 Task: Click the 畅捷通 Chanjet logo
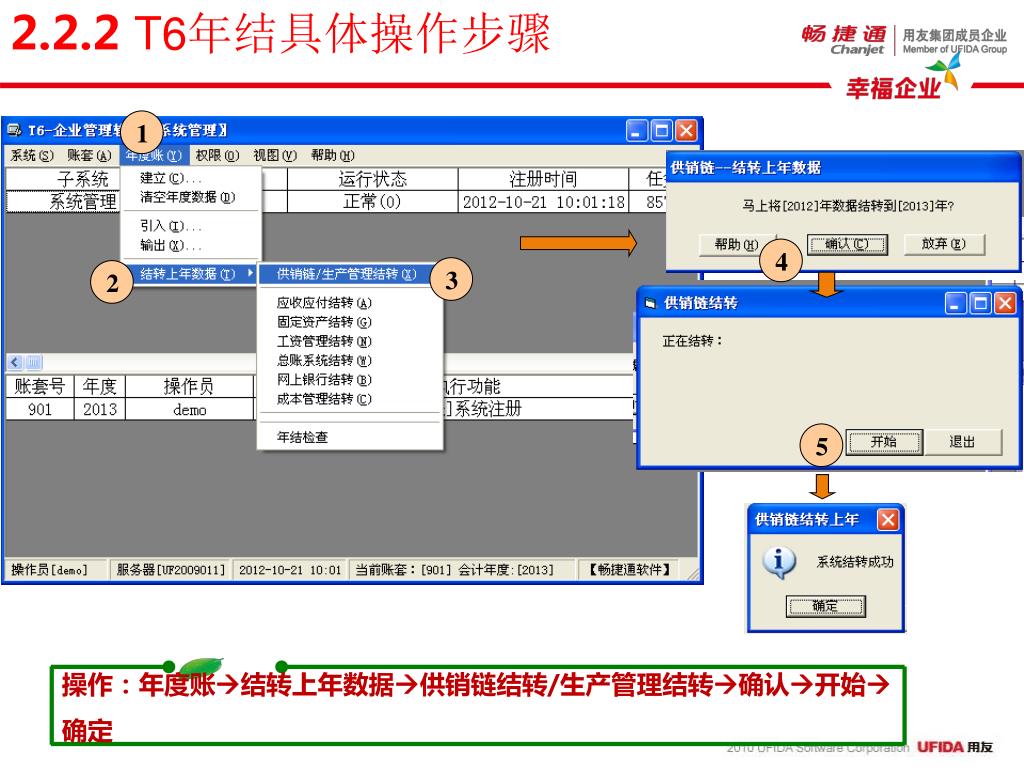point(843,40)
